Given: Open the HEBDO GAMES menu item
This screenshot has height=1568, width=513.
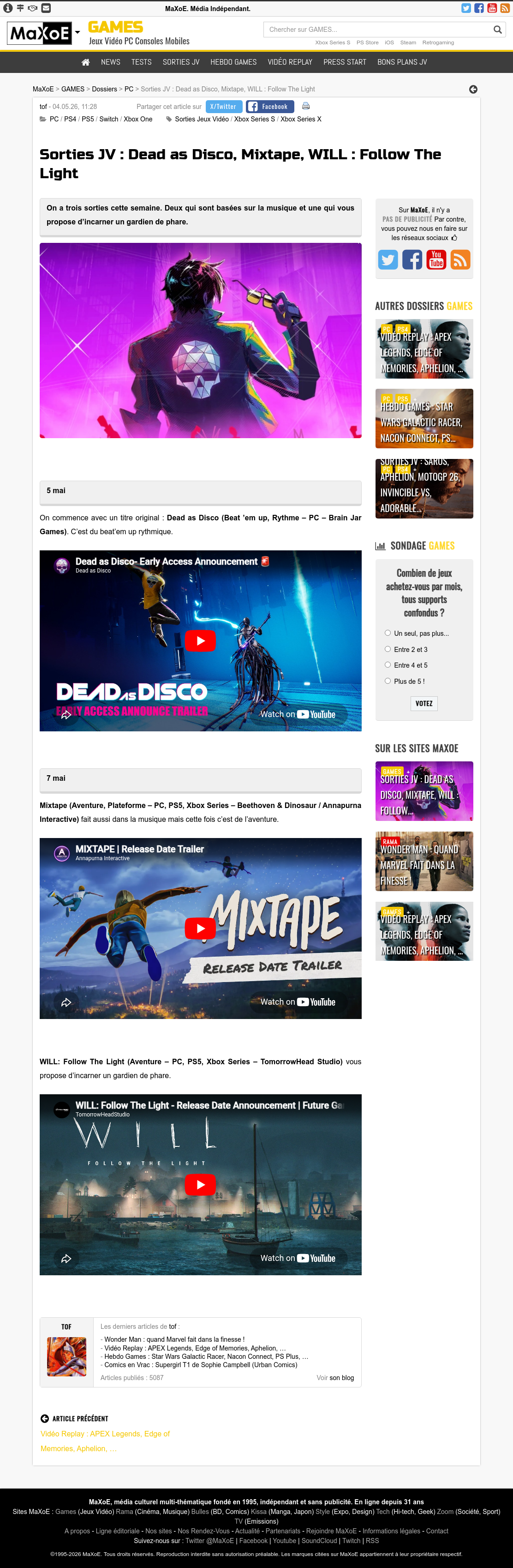Looking at the screenshot, I should click(x=233, y=62).
